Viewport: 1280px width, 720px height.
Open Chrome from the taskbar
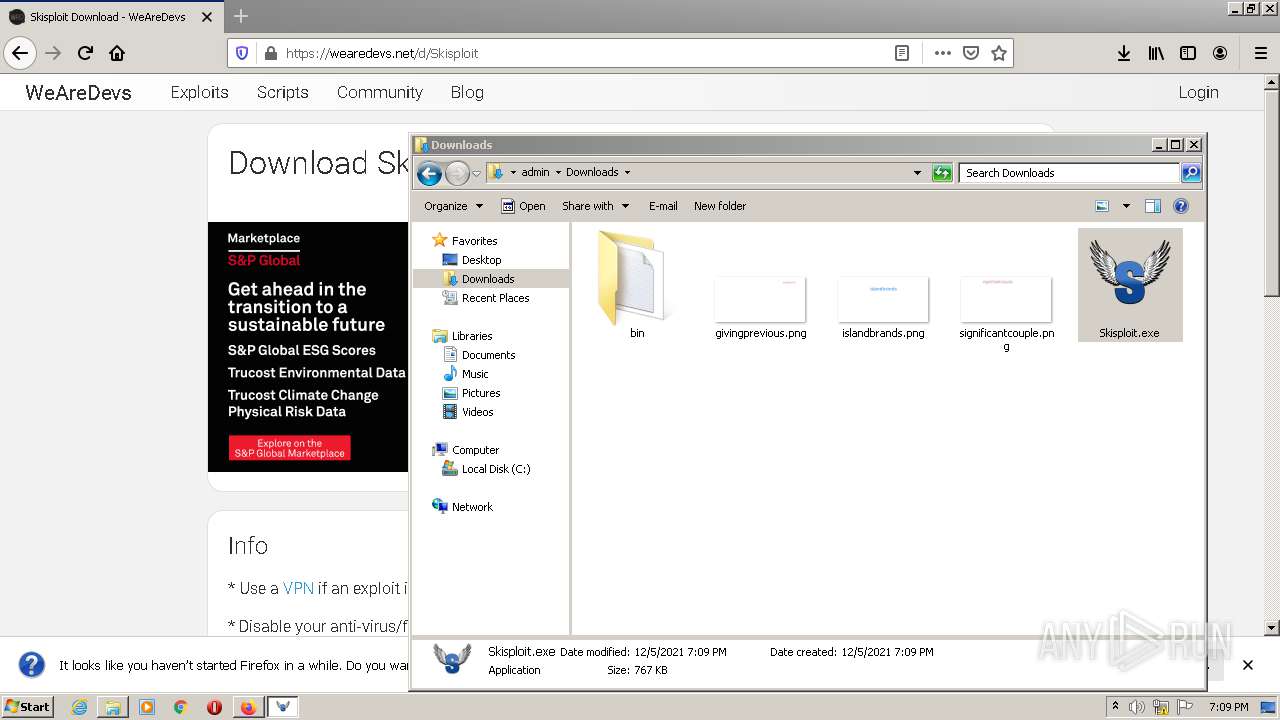click(181, 707)
